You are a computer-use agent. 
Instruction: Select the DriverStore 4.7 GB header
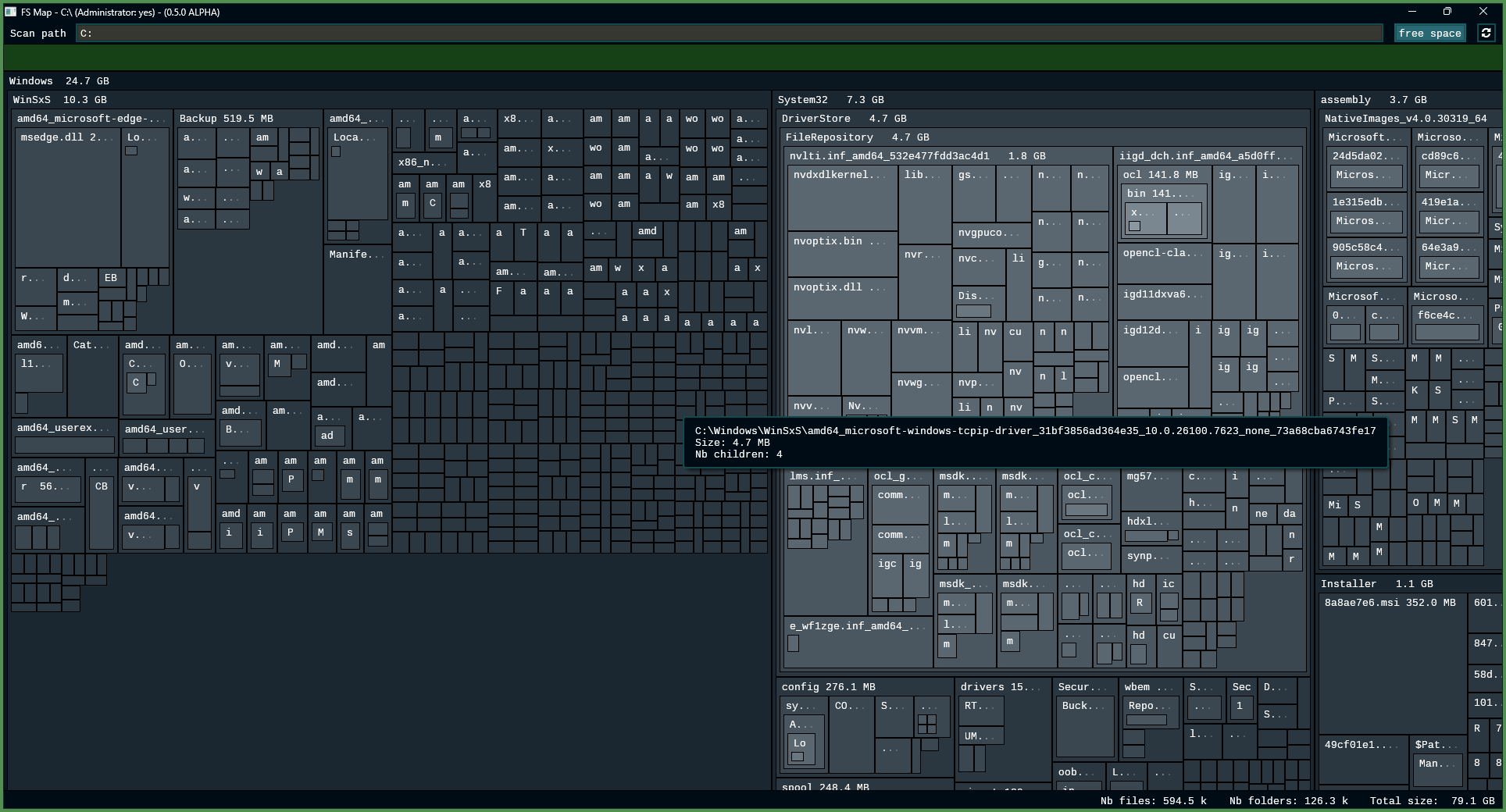coord(844,119)
